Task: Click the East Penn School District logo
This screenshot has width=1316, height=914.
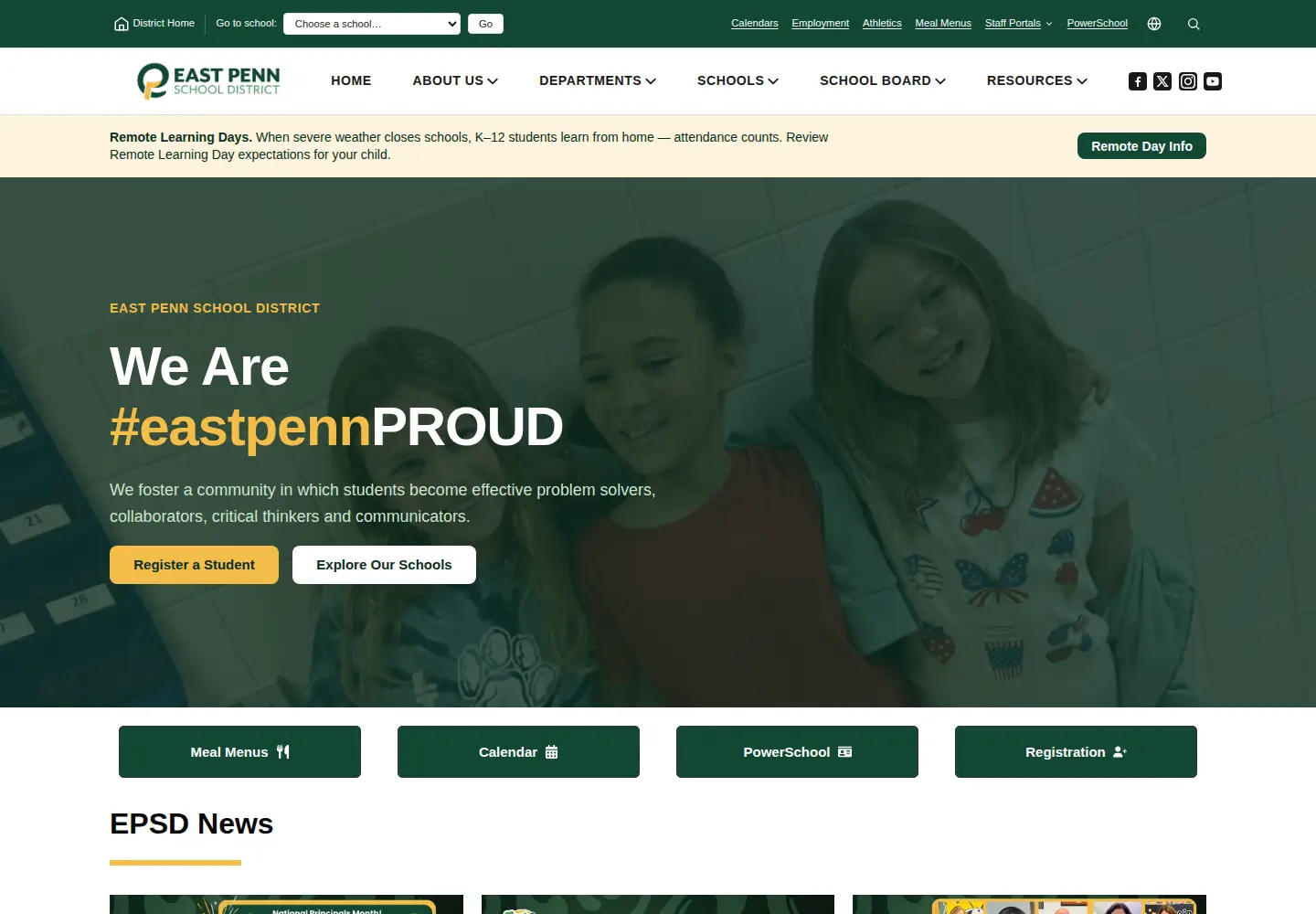Action: [x=208, y=80]
